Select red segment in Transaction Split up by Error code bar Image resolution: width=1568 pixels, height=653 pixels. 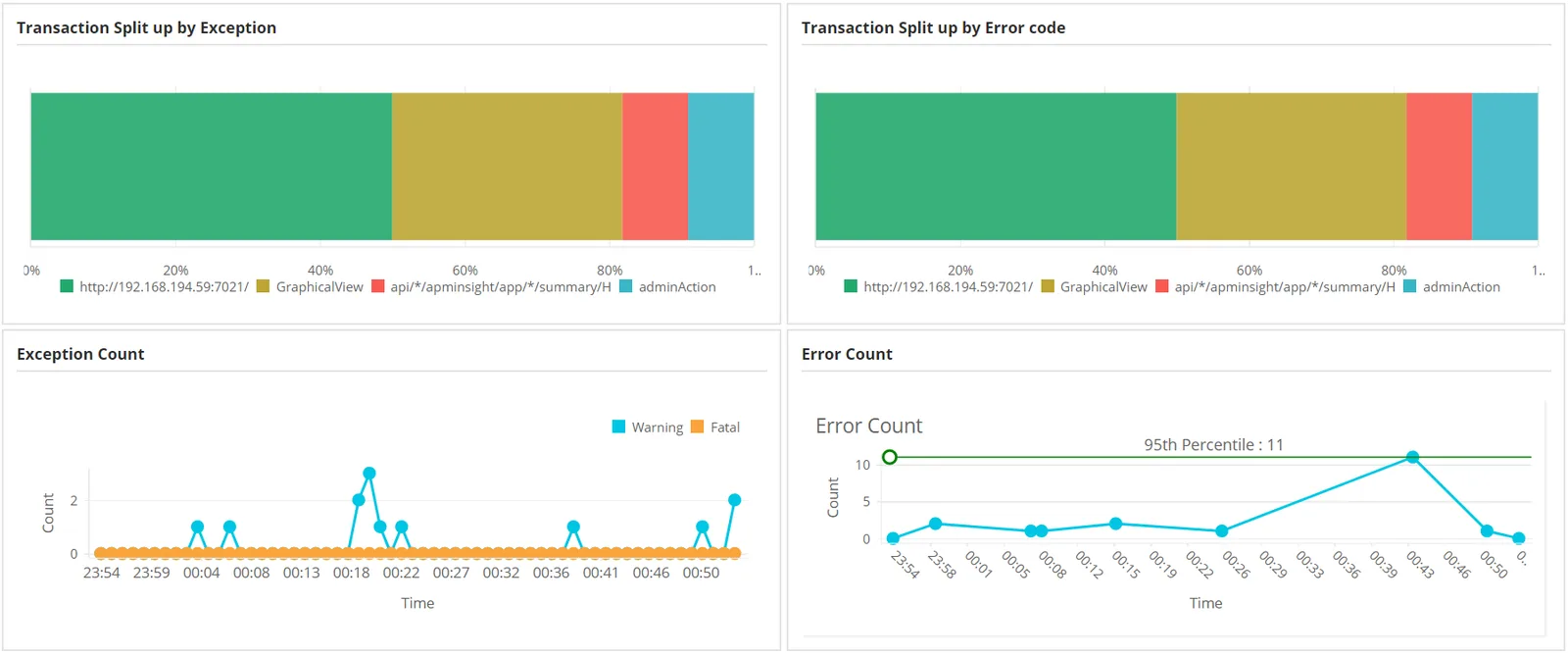pyautogui.click(x=1439, y=167)
